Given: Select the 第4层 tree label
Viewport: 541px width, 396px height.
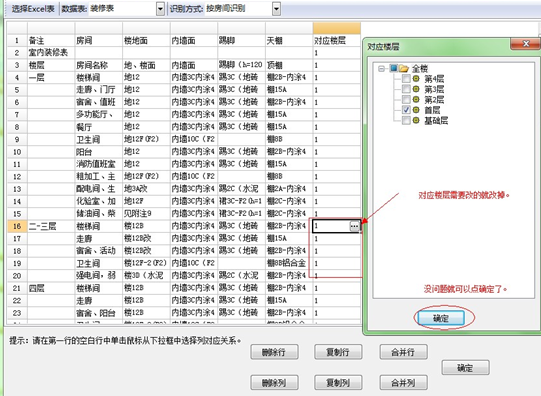Looking at the screenshot, I should click(434, 79).
